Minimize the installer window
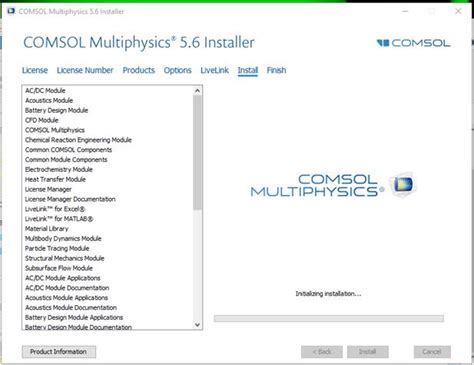 (x=405, y=11)
